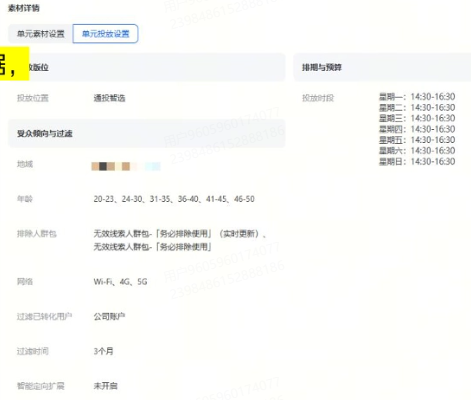Click the 过滤已转化用户 label
Image resolution: width=471 pixels, height=400 pixels.
[45, 316]
